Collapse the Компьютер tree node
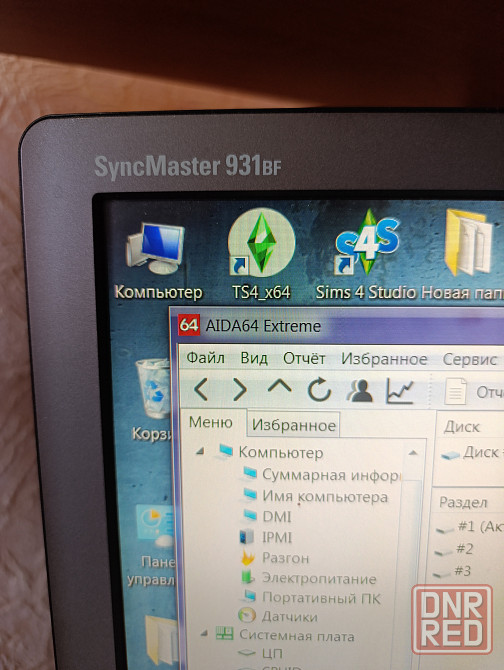Viewport: 504px width, 670px height. pyautogui.click(x=199, y=451)
